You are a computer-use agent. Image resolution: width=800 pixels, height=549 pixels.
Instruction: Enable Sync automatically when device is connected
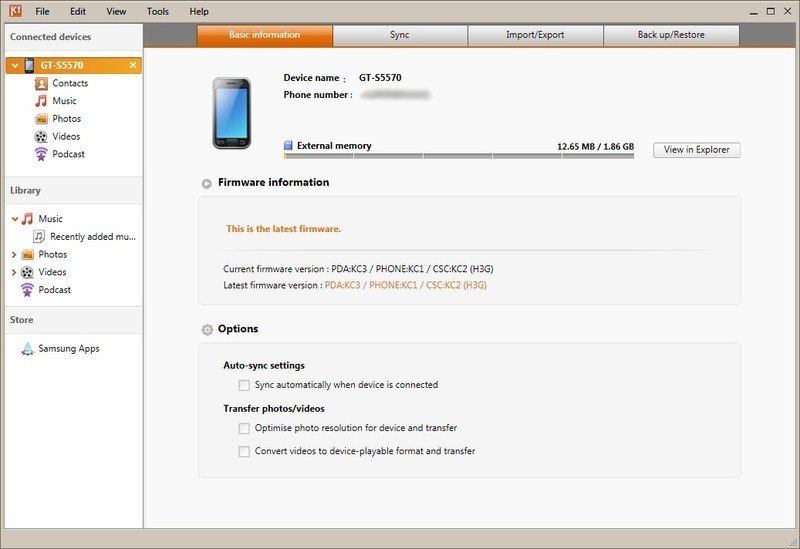[x=244, y=385]
